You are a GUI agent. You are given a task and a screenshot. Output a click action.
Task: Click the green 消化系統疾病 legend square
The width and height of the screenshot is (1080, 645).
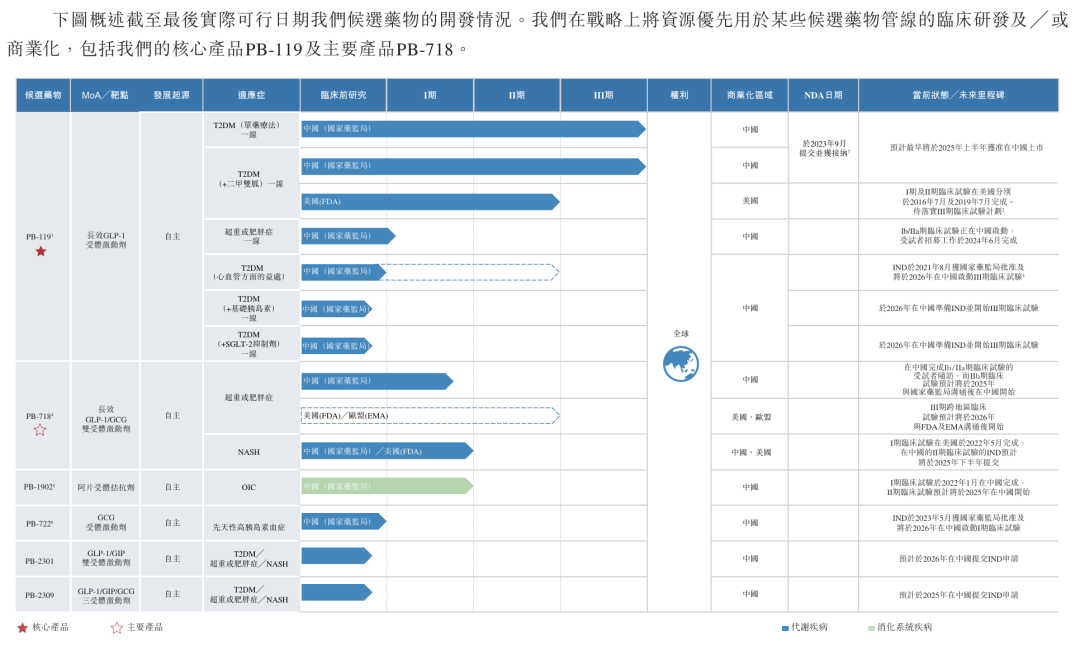(871, 628)
